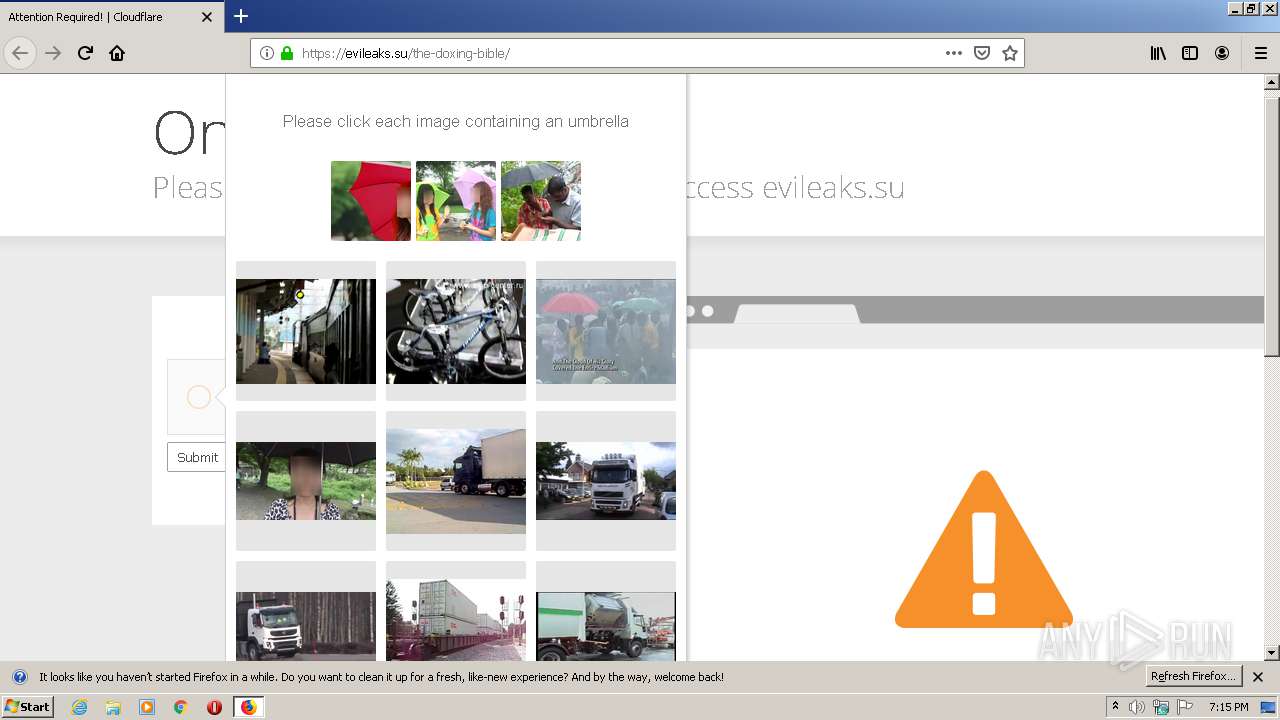The height and width of the screenshot is (720, 1280).
Task: Show hidden system tray icons
Action: [1116, 707]
